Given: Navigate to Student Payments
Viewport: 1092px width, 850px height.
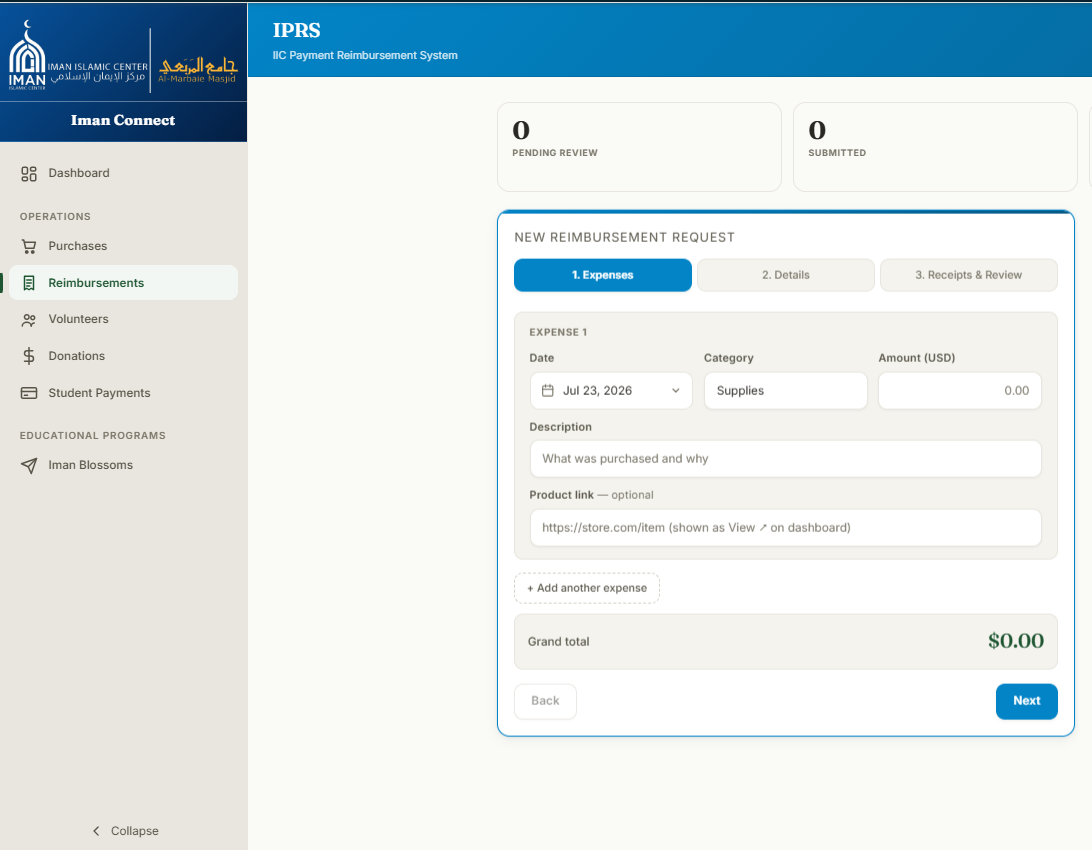Looking at the screenshot, I should (x=123, y=393).
